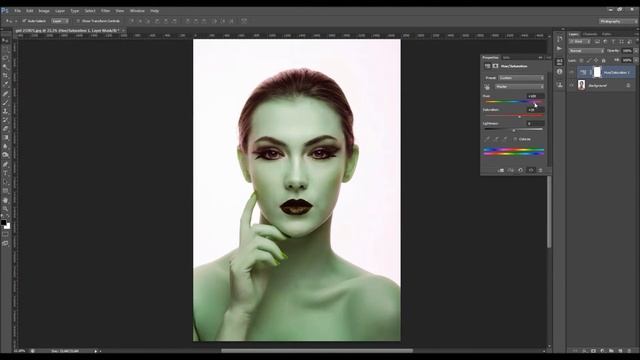Select the Move tool
Screen dimensions: 640x360
pyautogui.click(x=5, y=41)
